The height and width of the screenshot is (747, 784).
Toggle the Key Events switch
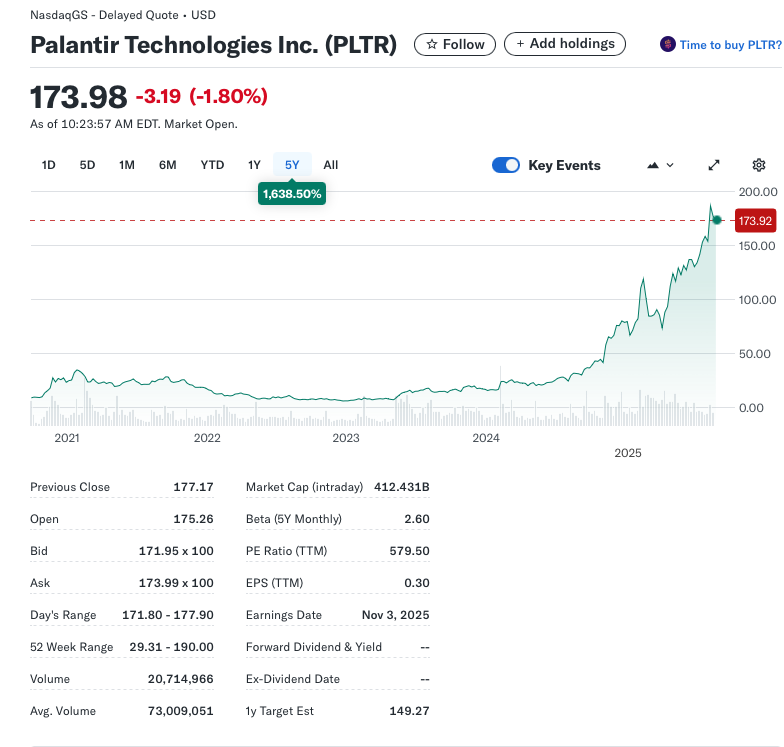[x=506, y=165]
